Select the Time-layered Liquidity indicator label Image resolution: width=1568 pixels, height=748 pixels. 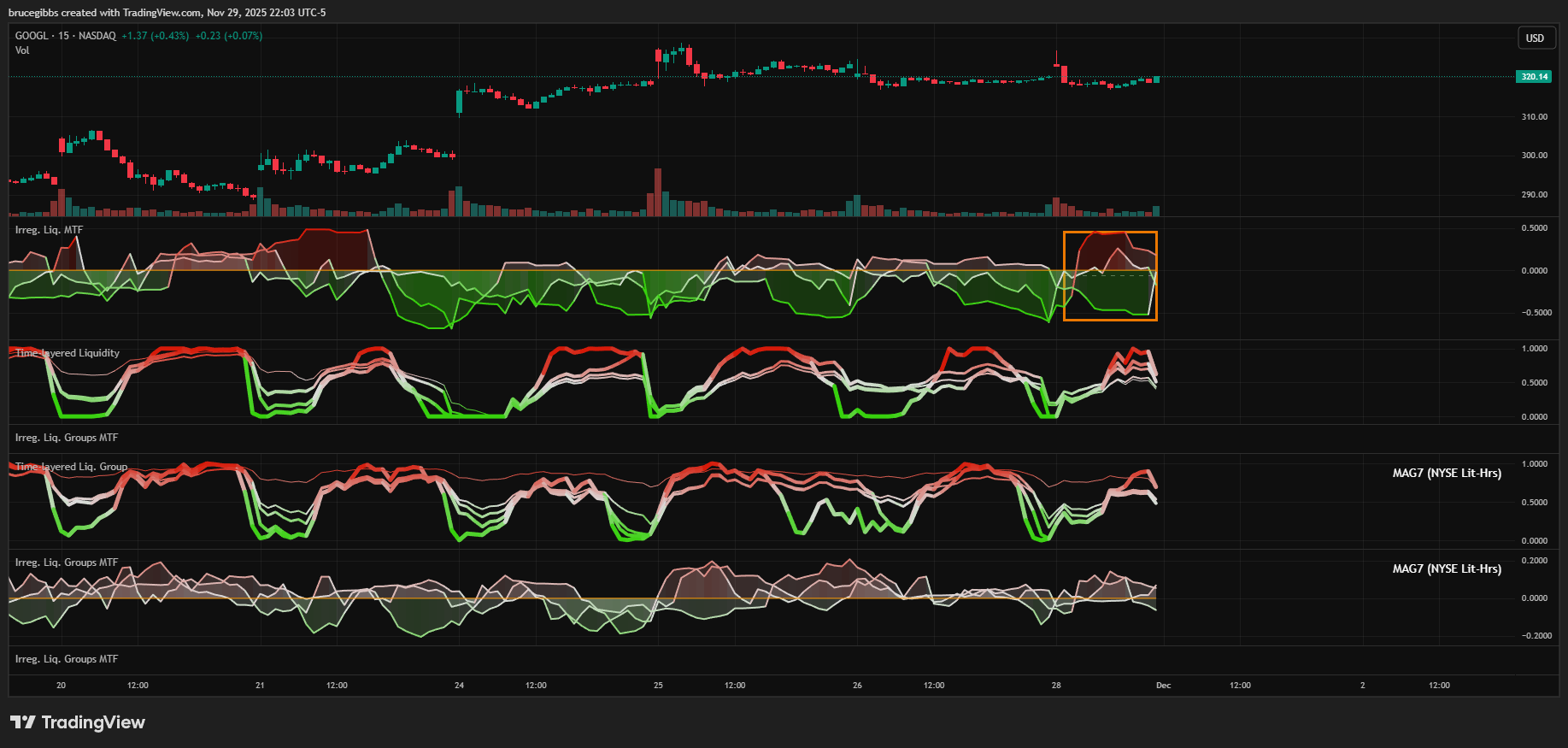[x=68, y=353]
